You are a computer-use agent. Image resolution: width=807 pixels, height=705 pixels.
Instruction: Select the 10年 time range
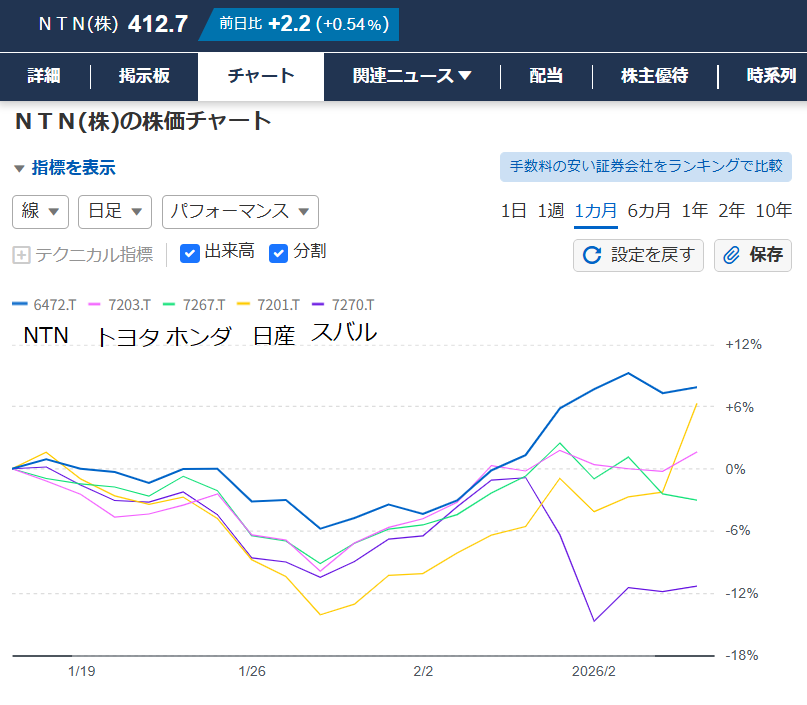tap(774, 210)
